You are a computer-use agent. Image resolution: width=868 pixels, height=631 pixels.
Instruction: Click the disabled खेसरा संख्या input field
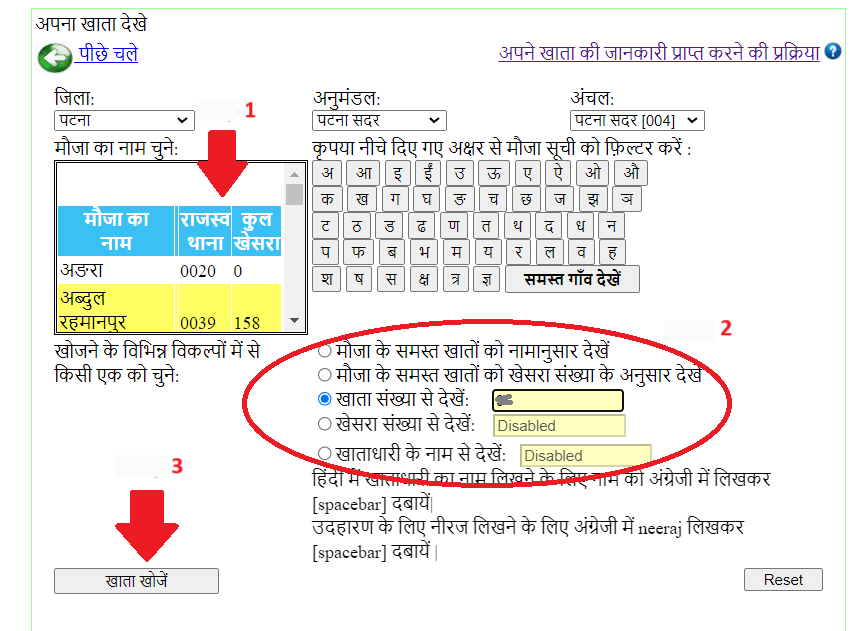pos(559,426)
